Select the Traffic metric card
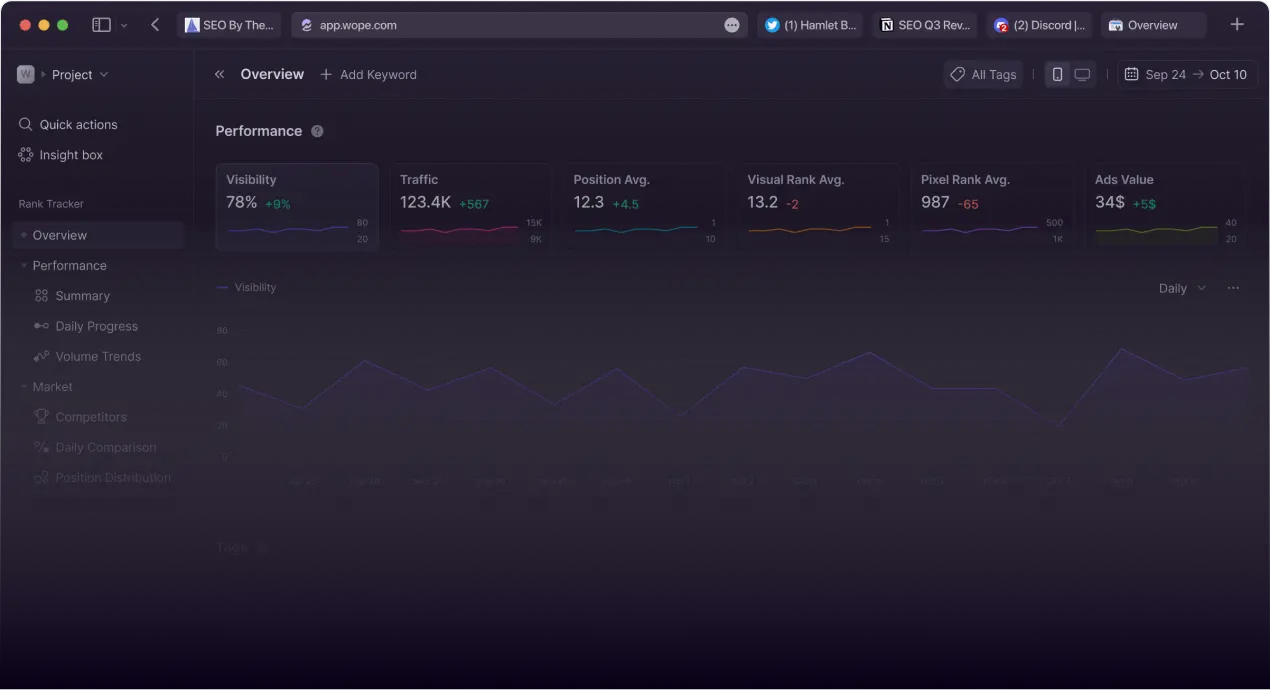This screenshot has height=690, width=1270. [470, 207]
